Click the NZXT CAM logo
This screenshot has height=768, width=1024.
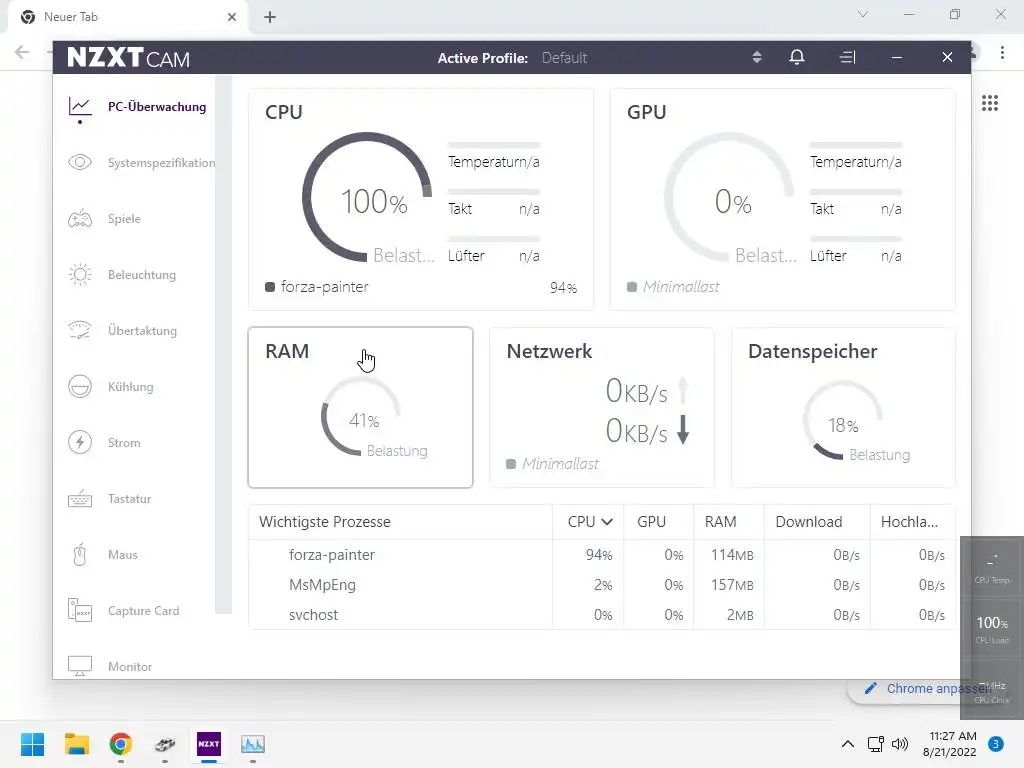point(128,57)
